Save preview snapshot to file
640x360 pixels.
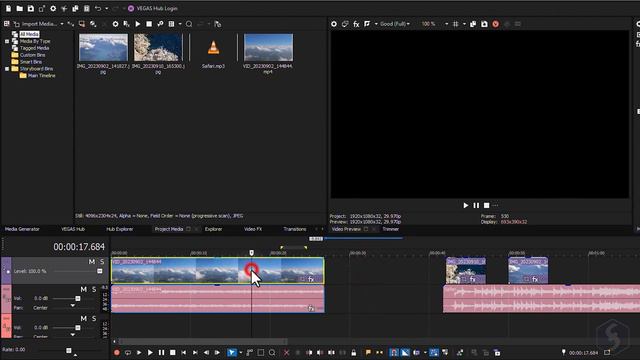tap(484, 24)
